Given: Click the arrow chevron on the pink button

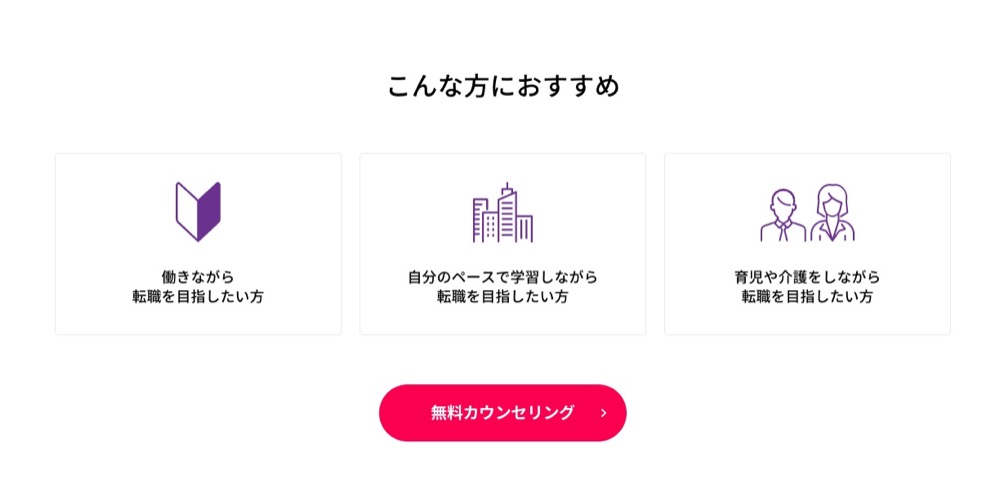Looking at the screenshot, I should [604, 413].
